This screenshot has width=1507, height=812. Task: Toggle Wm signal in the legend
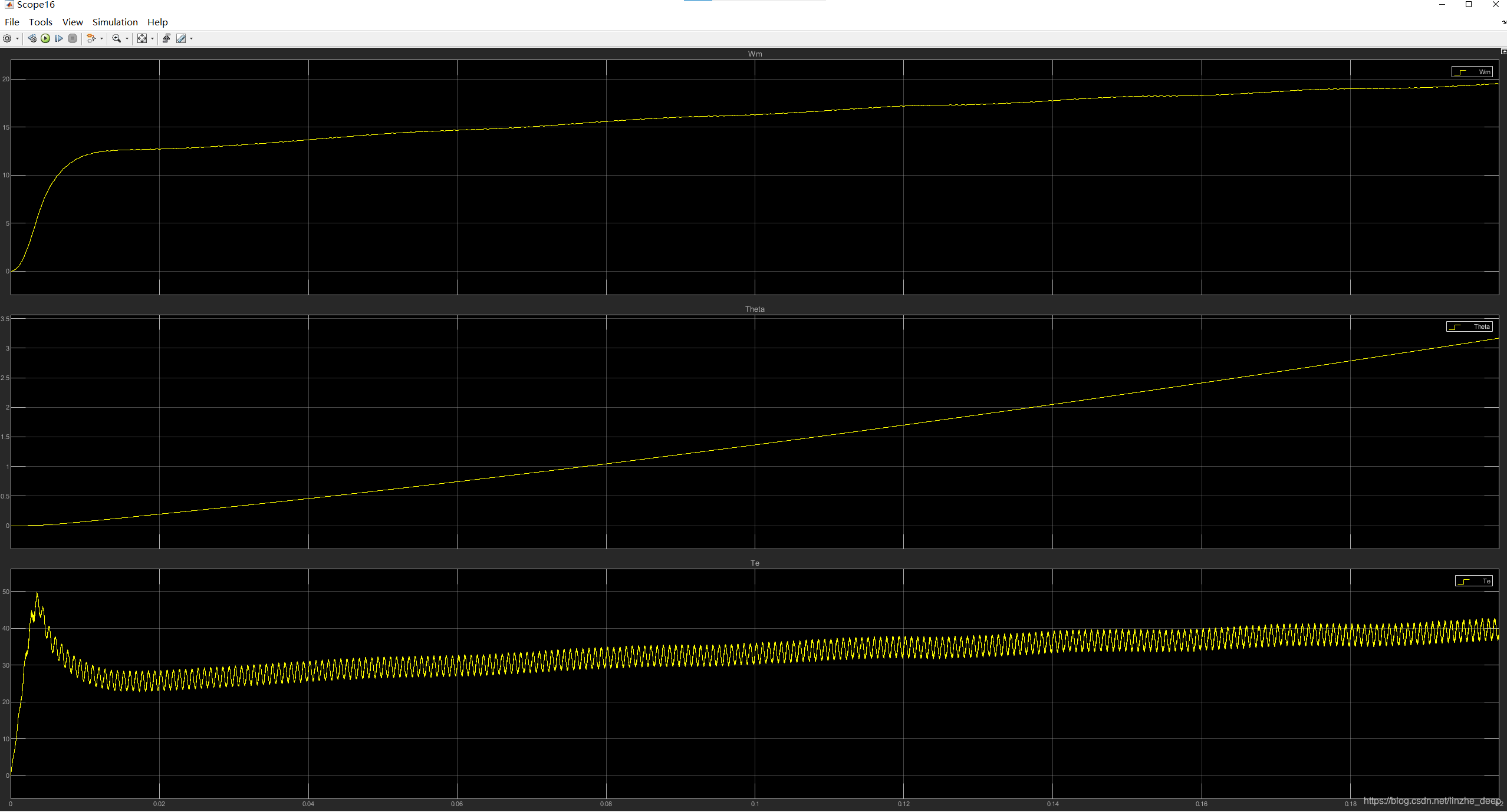[1472, 72]
